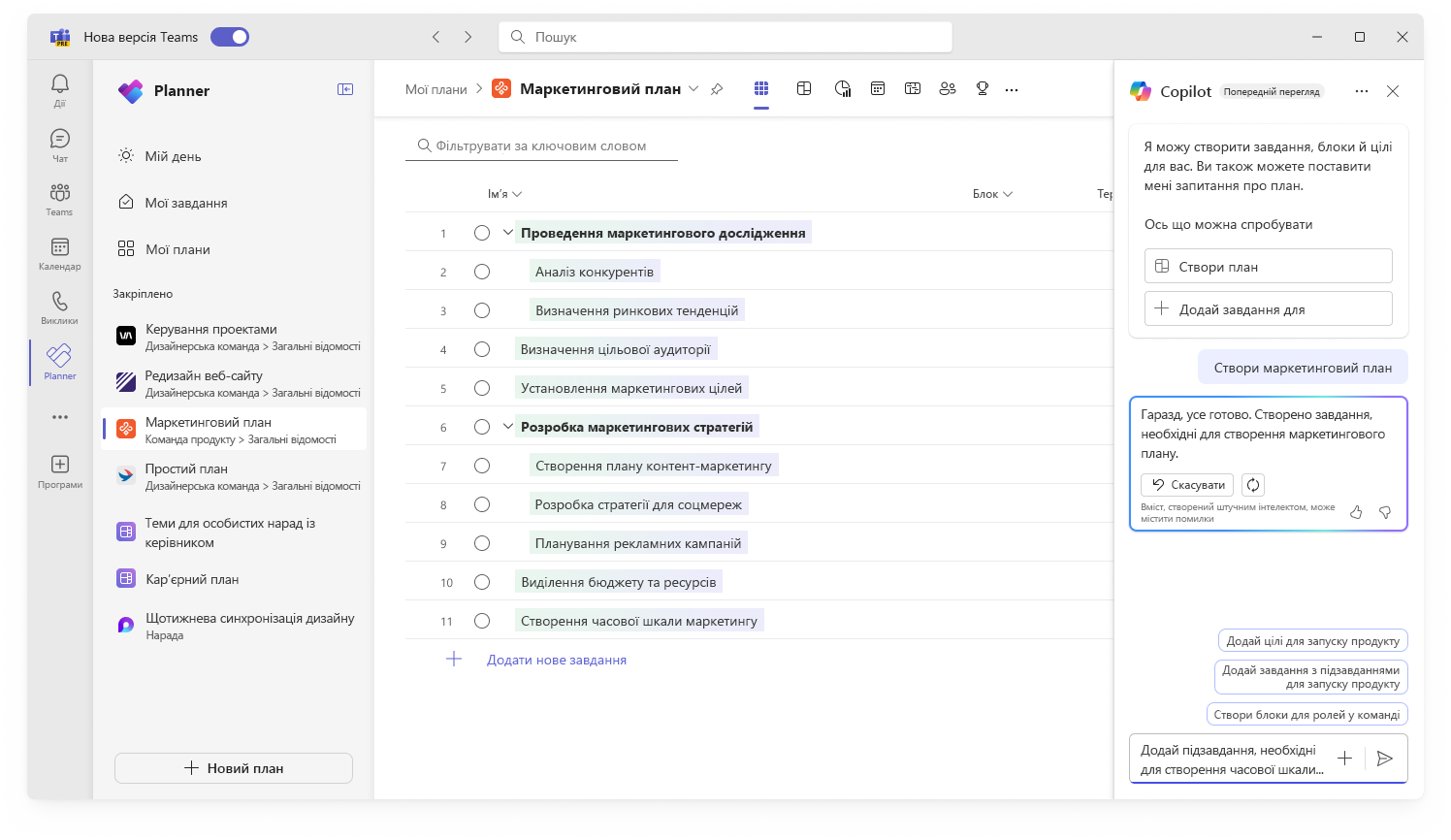Screen dimensions: 1451x840
Task: Send the Copilot message arrow icon
Action: (x=1385, y=759)
